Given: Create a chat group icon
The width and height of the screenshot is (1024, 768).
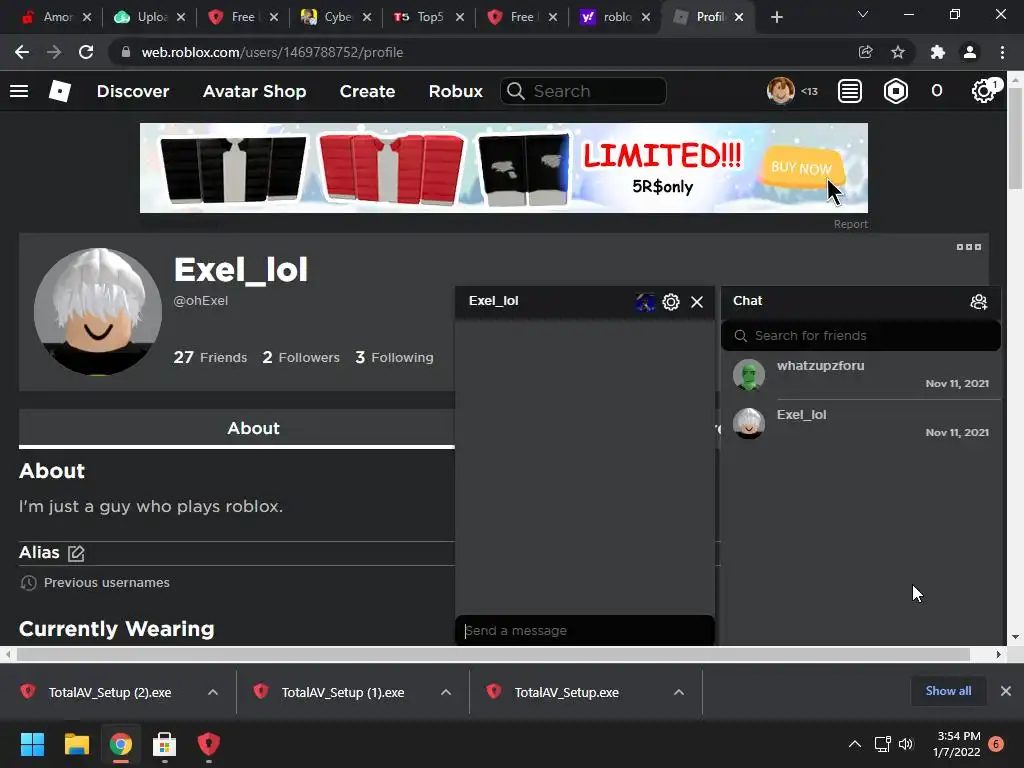Looking at the screenshot, I should pos(978,302).
